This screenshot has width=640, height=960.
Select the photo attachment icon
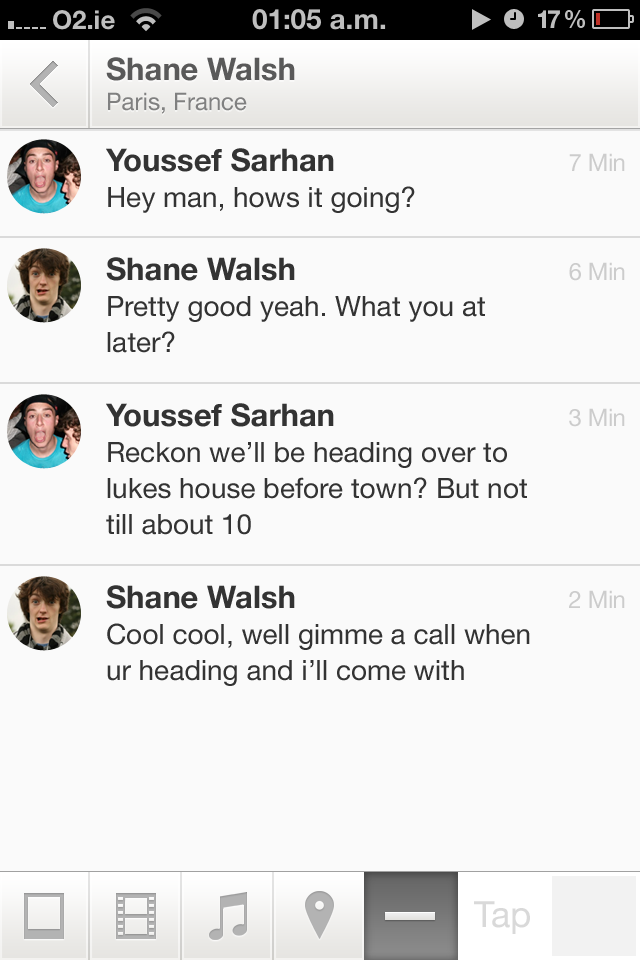click(44, 915)
